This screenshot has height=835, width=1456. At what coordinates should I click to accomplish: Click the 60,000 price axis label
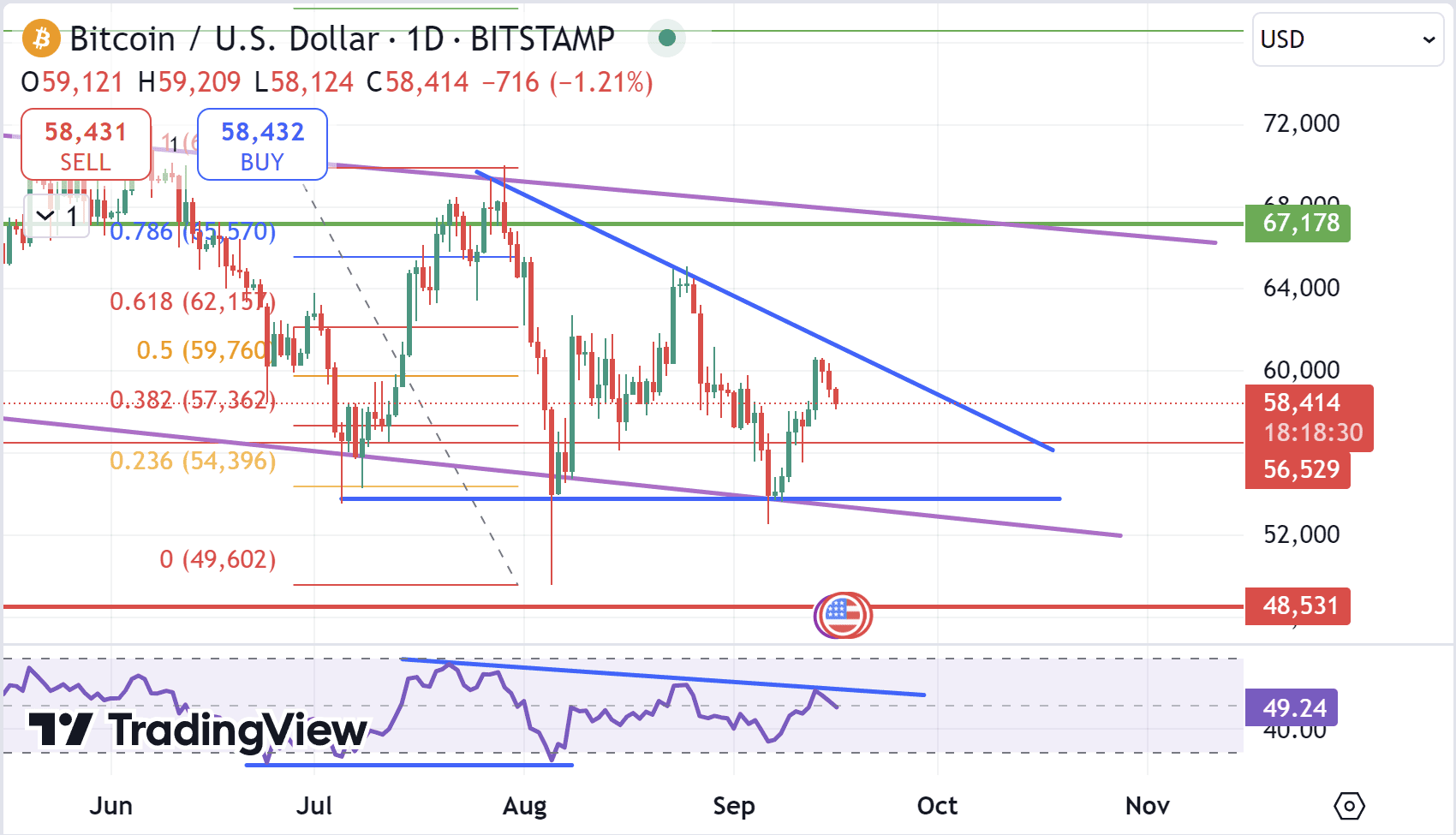click(x=1302, y=371)
